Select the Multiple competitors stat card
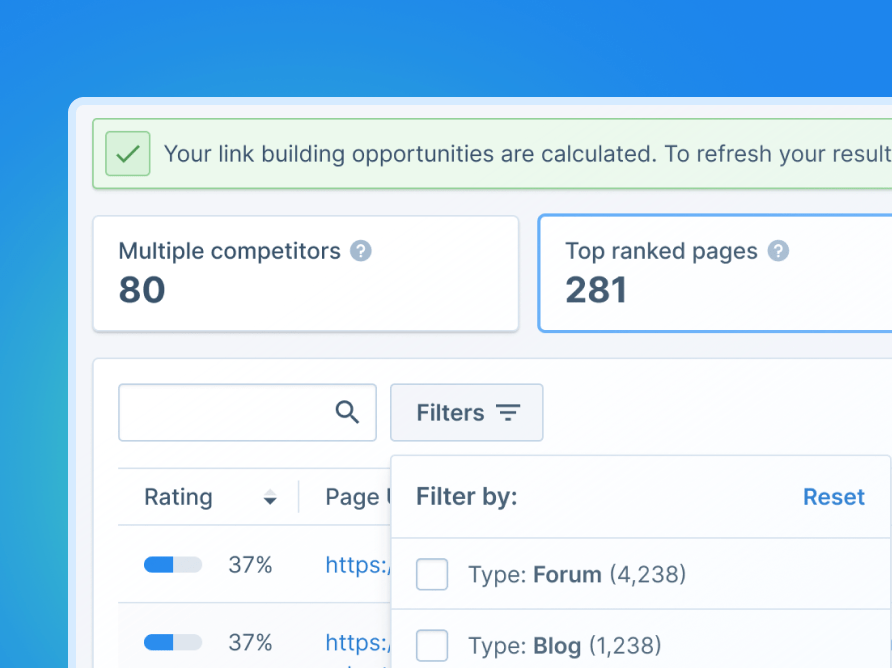This screenshot has width=892, height=668. pos(305,272)
